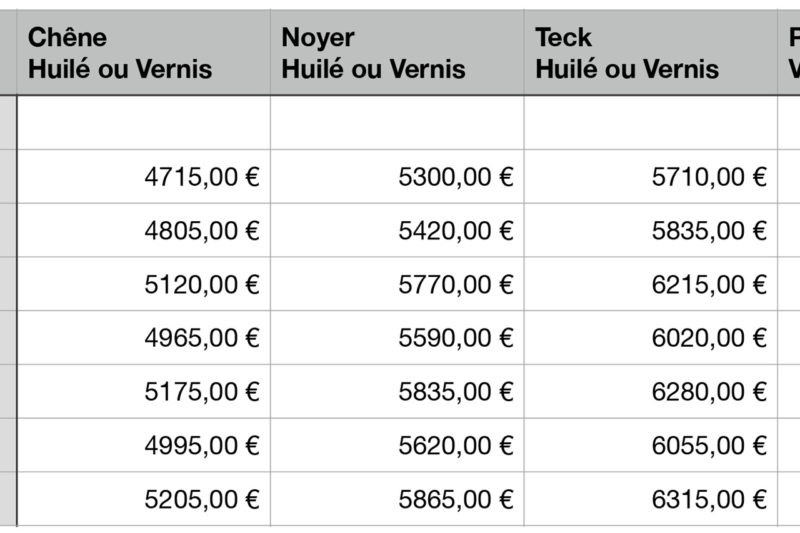Select the Chêne Huilé ou Vernis header cell
Viewport: 800px width, 533px height.
coord(143,53)
